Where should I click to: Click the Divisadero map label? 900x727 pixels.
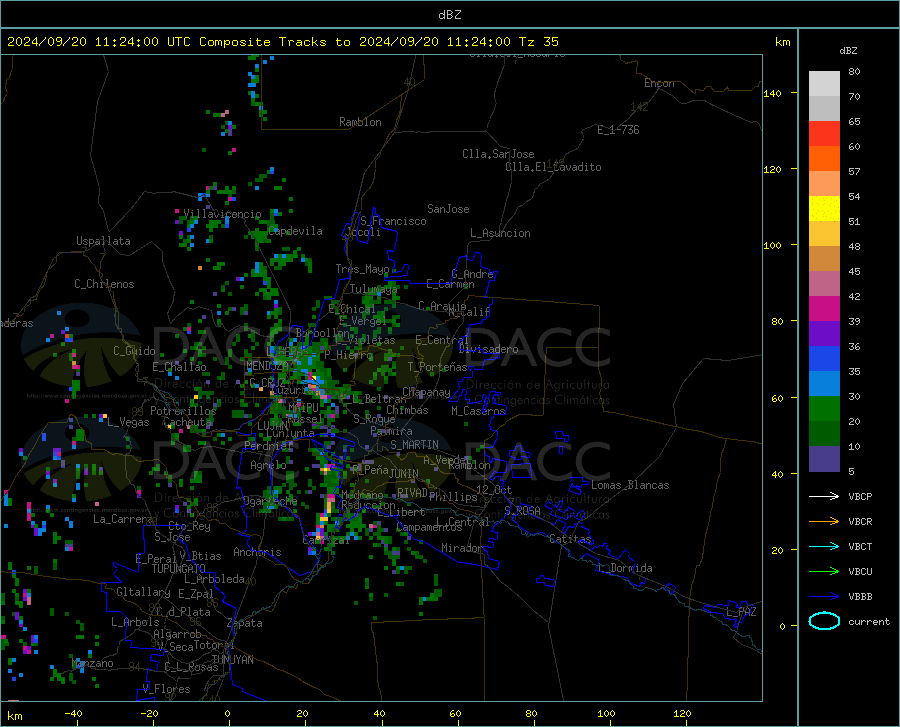488,349
